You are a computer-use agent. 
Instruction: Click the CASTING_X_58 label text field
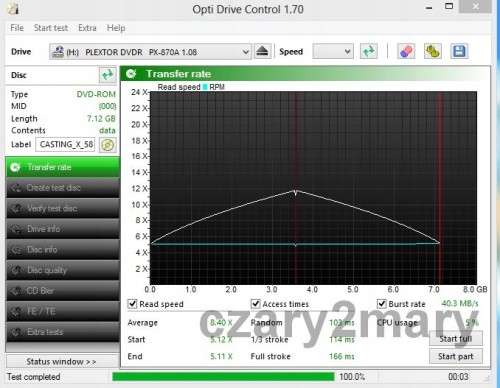tap(65, 145)
